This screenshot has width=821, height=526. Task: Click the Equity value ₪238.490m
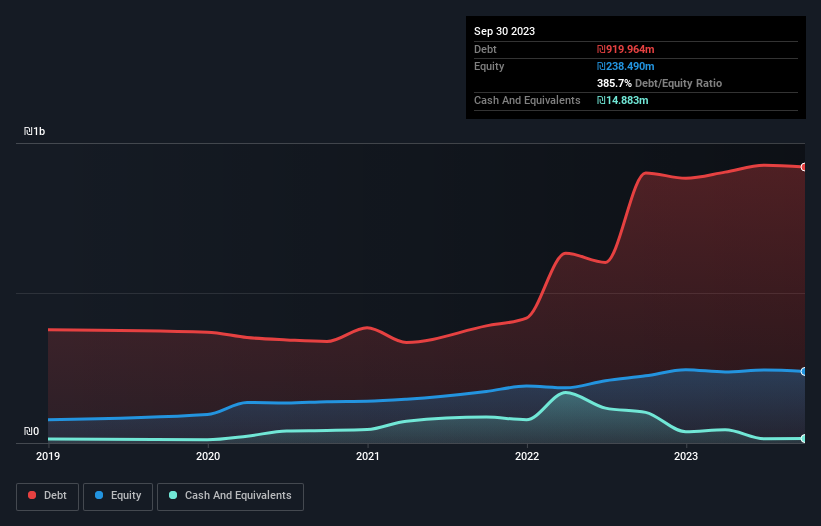tap(626, 66)
